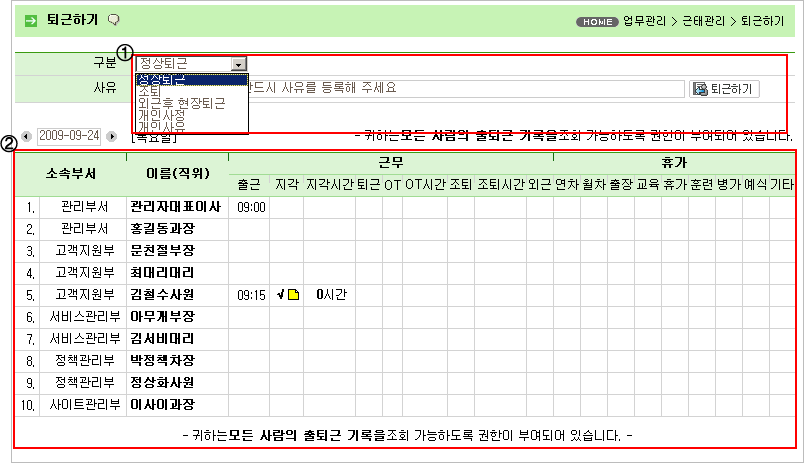Image resolution: width=804 pixels, height=463 pixels.
Task: Click the speech bubble help icon
Action: point(113,19)
